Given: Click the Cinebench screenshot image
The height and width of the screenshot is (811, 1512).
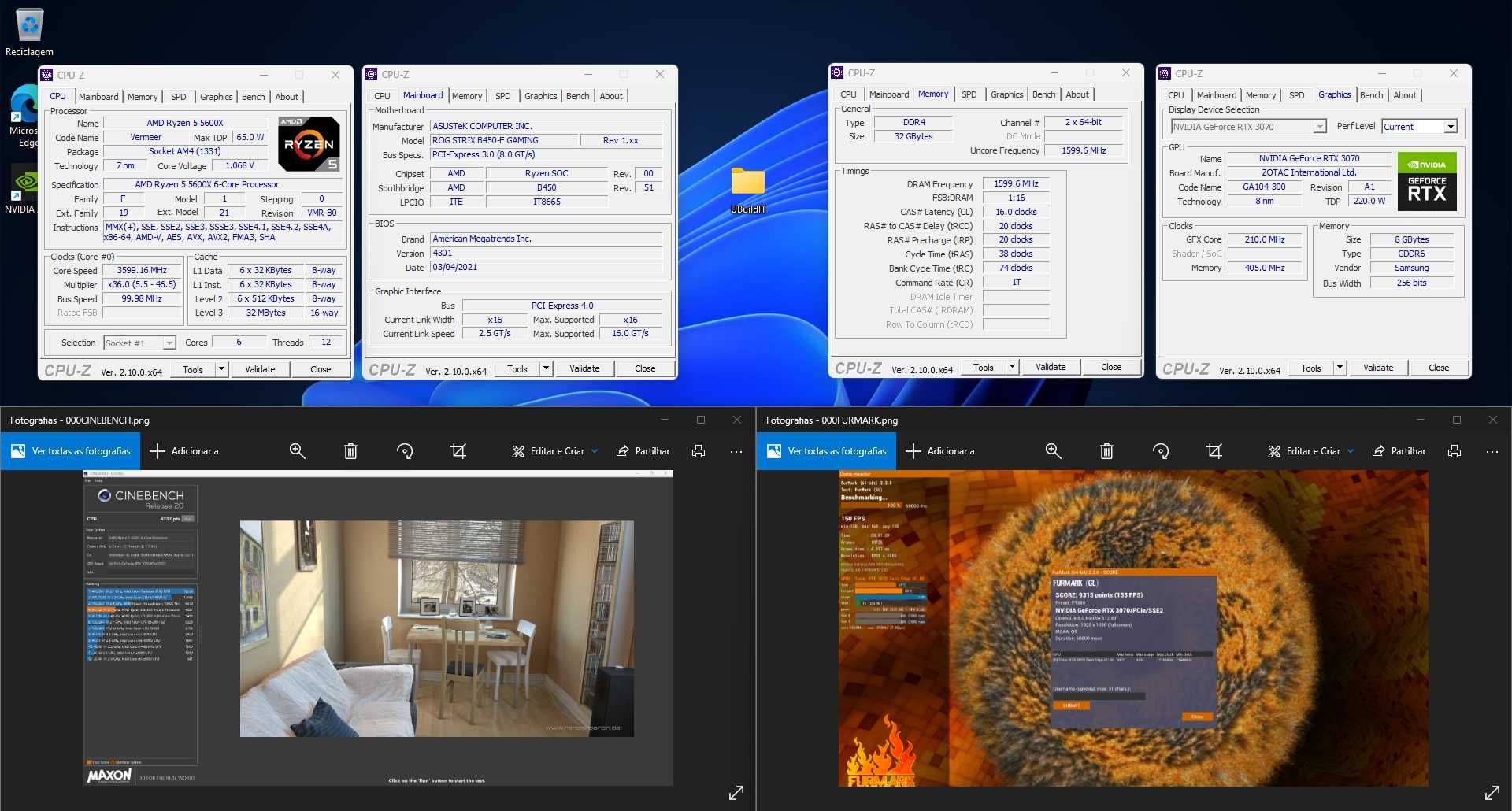Looking at the screenshot, I should (378, 628).
